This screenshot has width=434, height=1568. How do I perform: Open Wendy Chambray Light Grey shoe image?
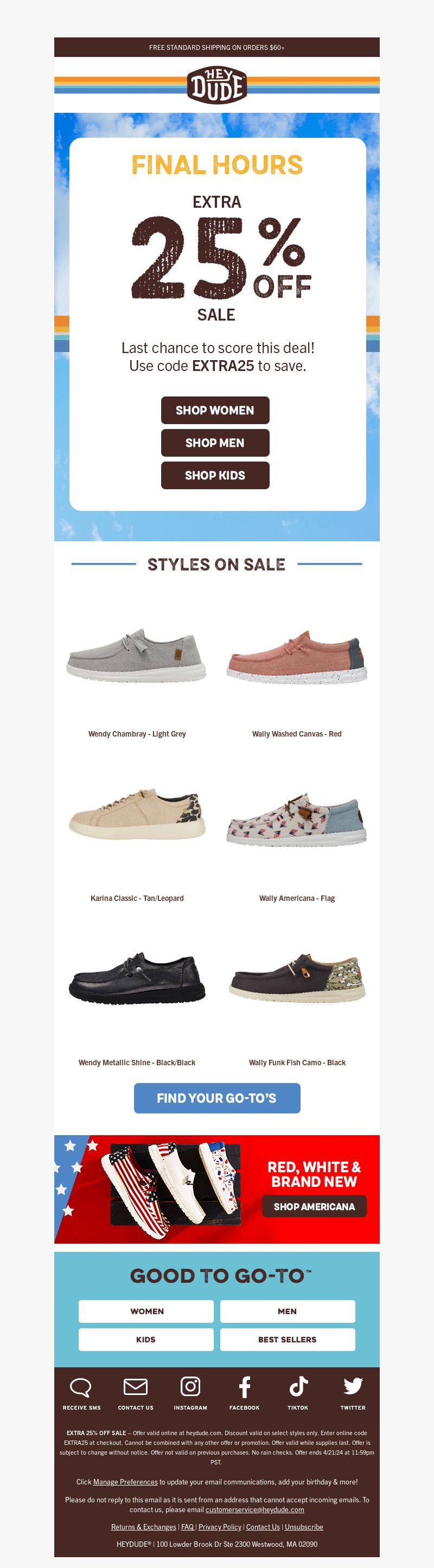point(136,654)
